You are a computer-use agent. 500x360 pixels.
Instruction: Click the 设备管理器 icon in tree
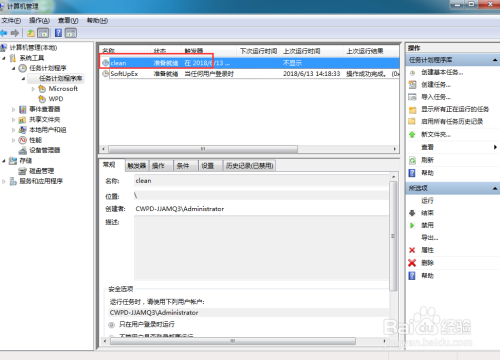click(23, 150)
